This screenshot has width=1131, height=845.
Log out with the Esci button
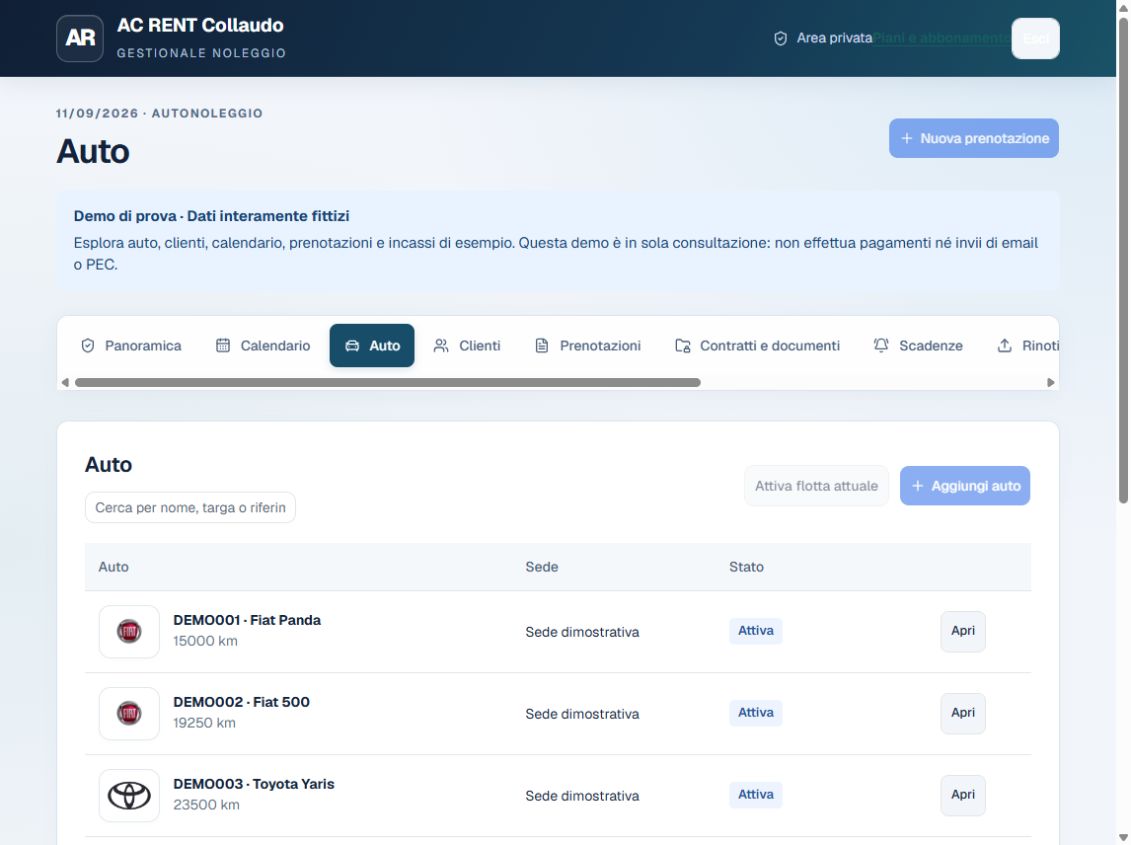(x=1036, y=38)
